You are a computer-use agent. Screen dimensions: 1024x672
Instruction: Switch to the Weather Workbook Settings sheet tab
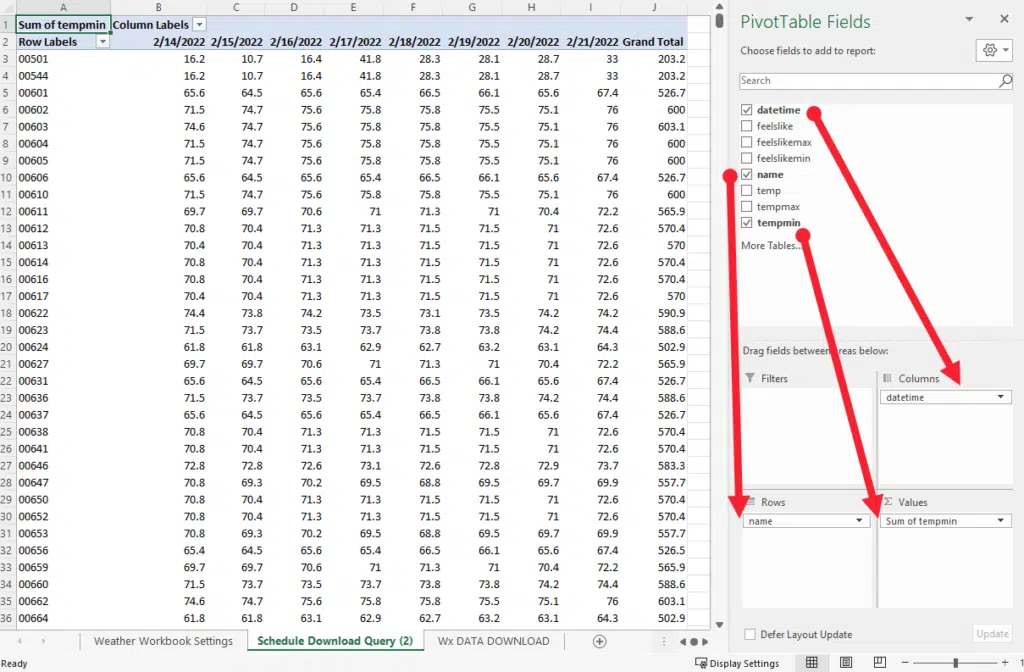click(163, 641)
